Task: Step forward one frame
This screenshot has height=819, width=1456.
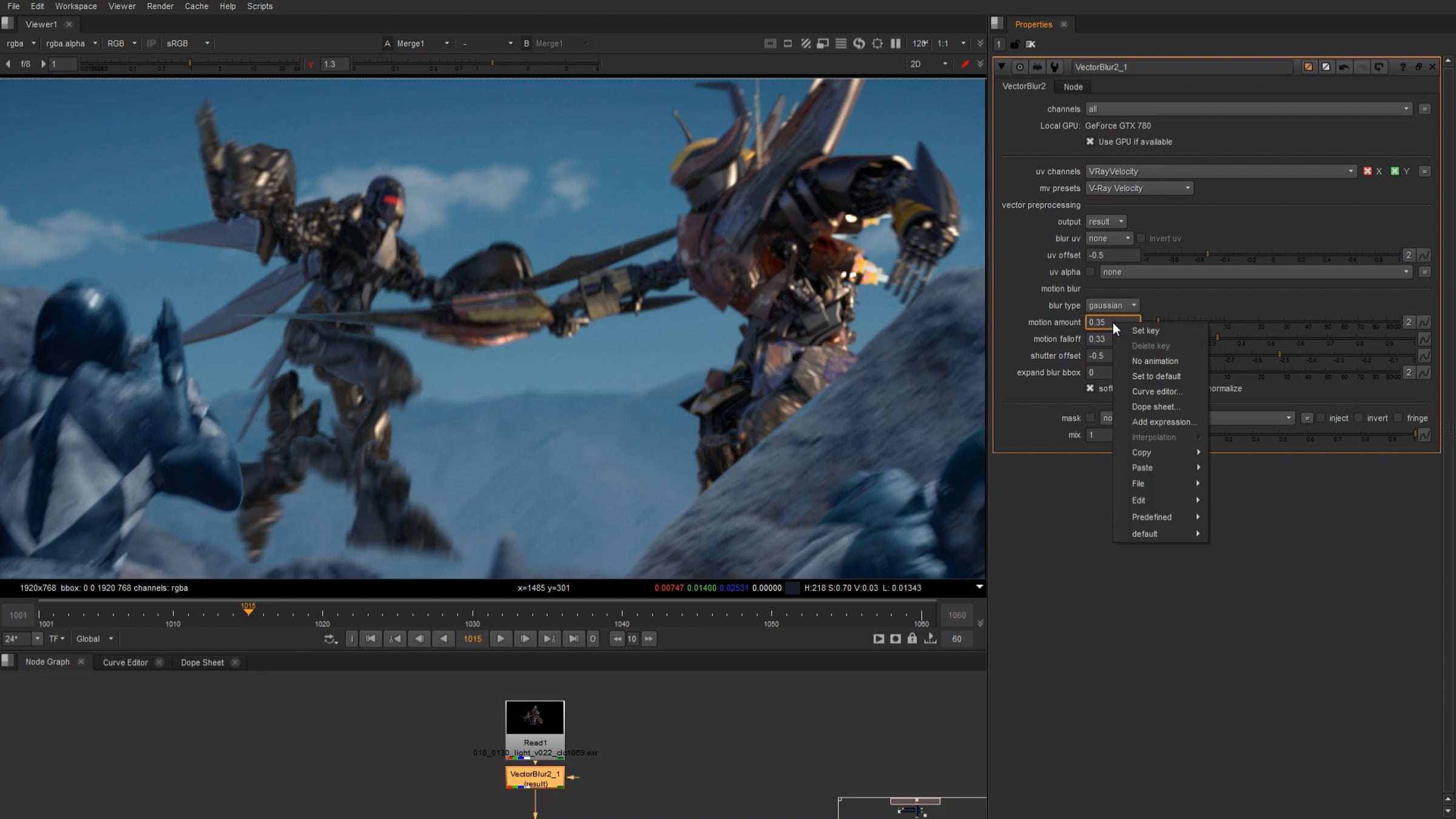Action: pyautogui.click(x=525, y=639)
